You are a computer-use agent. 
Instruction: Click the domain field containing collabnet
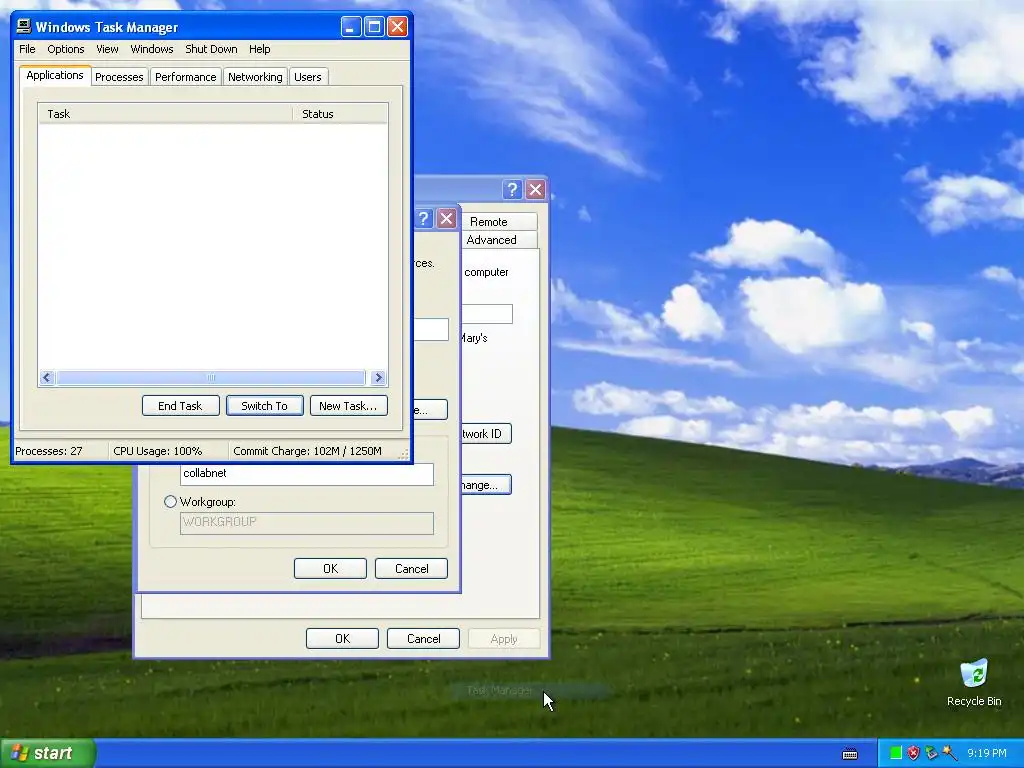[x=306, y=474]
